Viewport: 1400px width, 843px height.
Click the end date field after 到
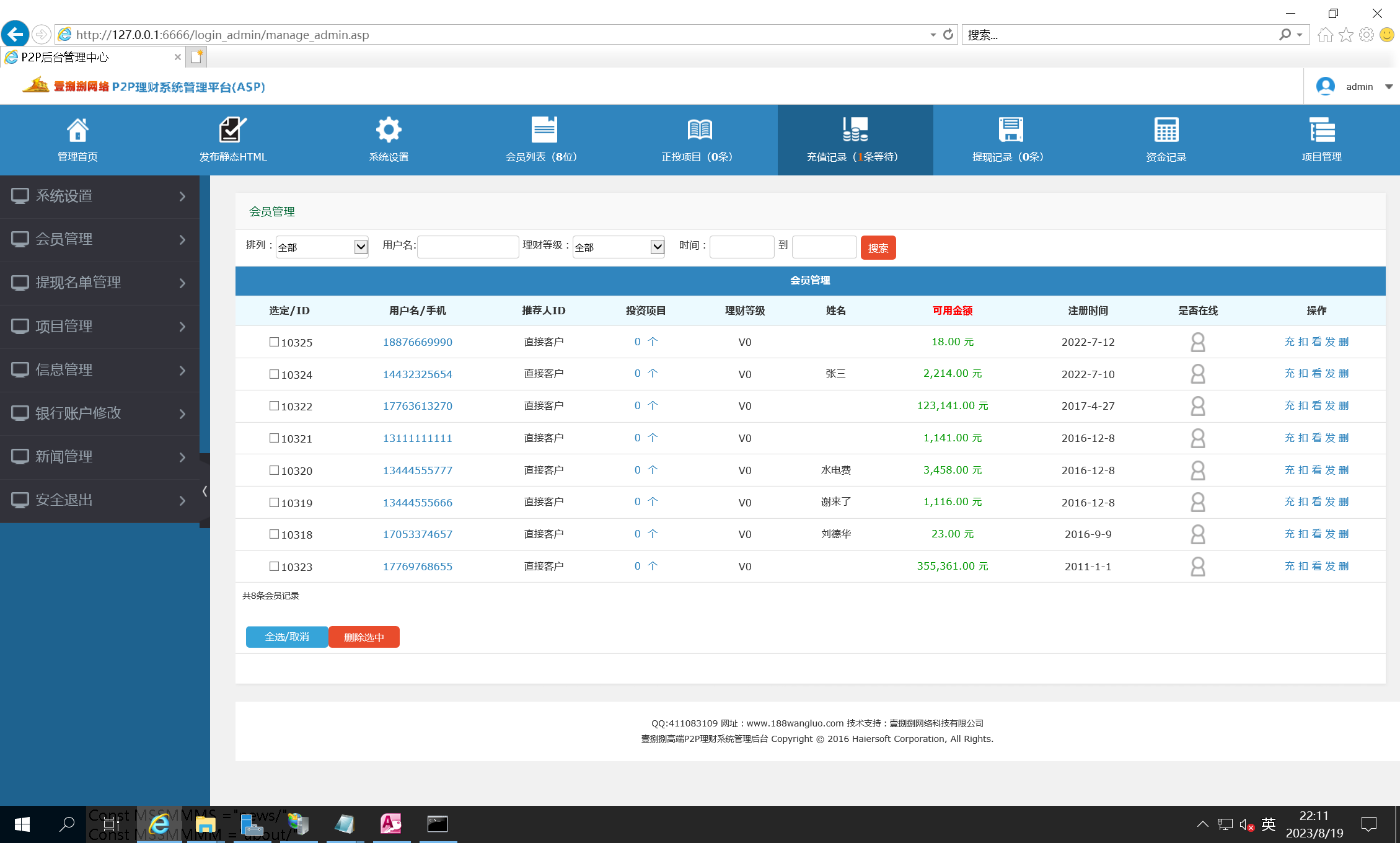tap(824, 247)
